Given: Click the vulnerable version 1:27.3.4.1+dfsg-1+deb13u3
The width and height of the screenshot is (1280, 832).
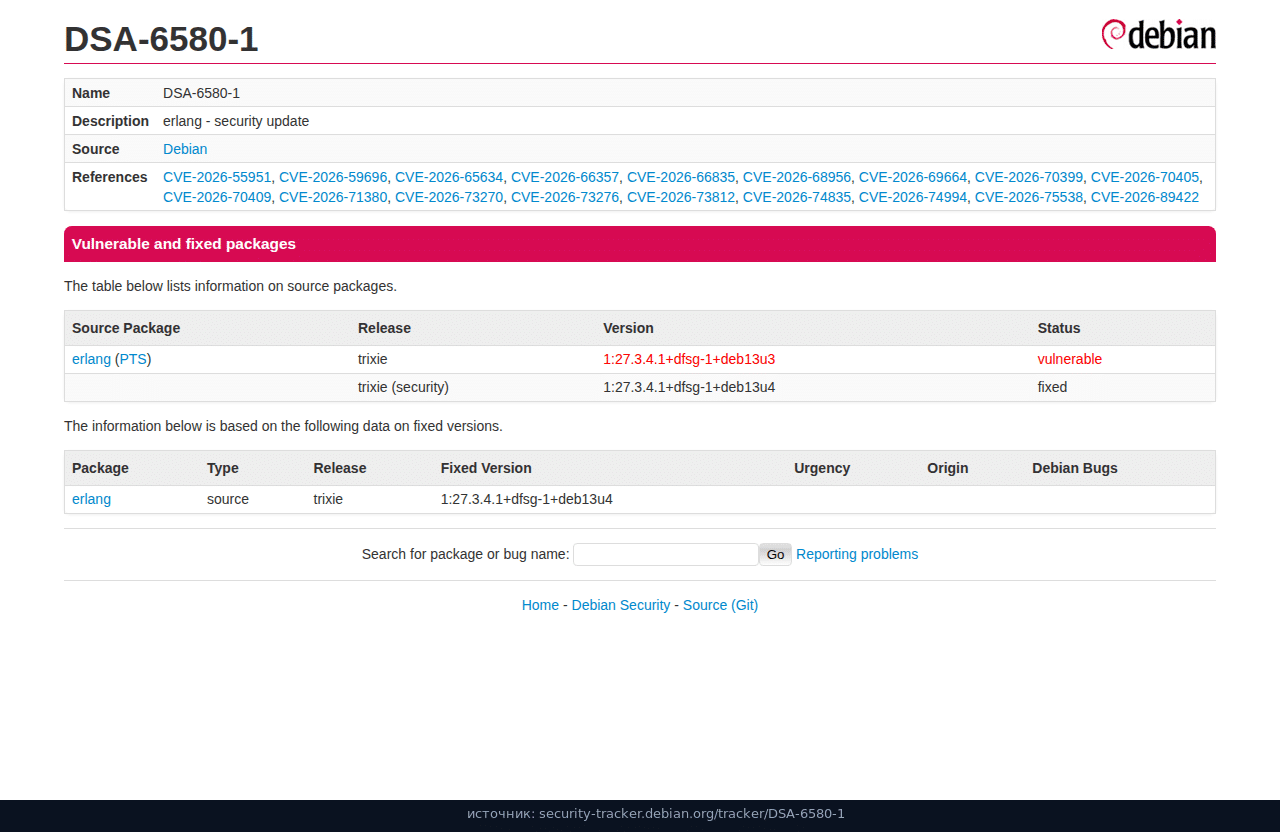Looking at the screenshot, I should (689, 359).
